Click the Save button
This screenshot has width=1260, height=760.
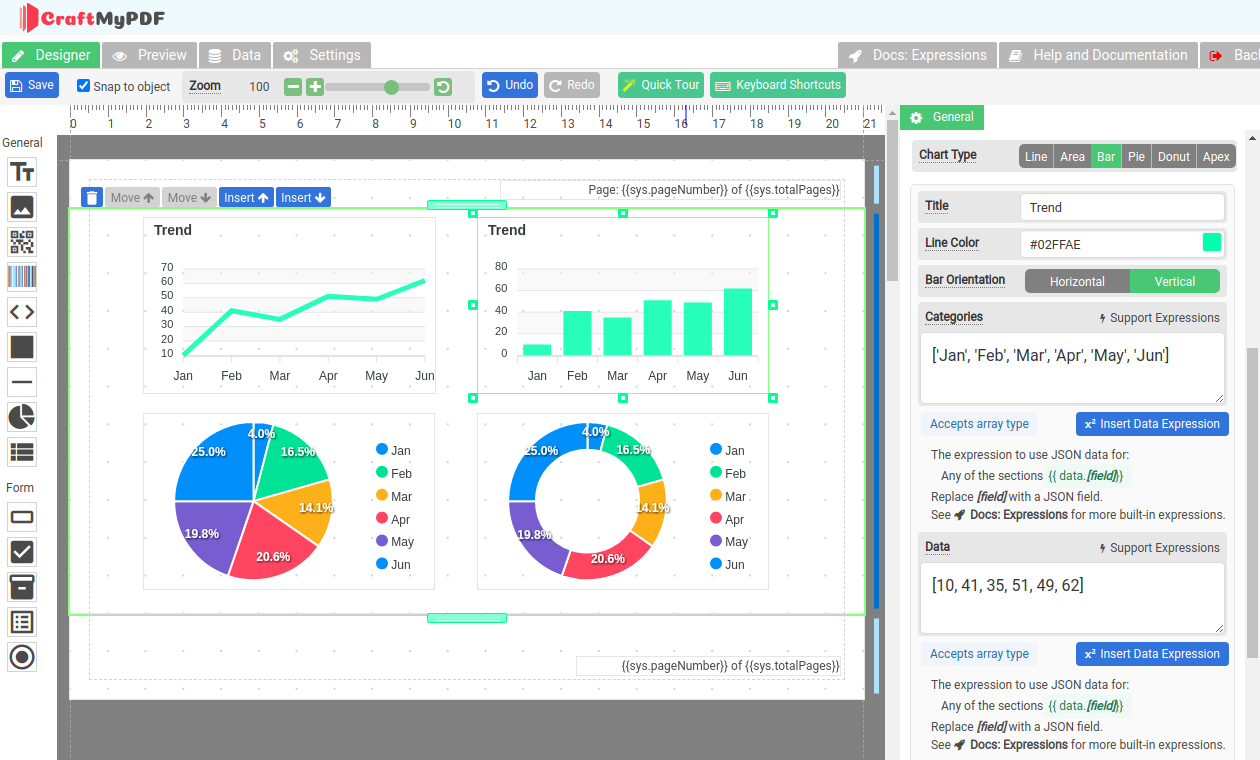[32, 85]
